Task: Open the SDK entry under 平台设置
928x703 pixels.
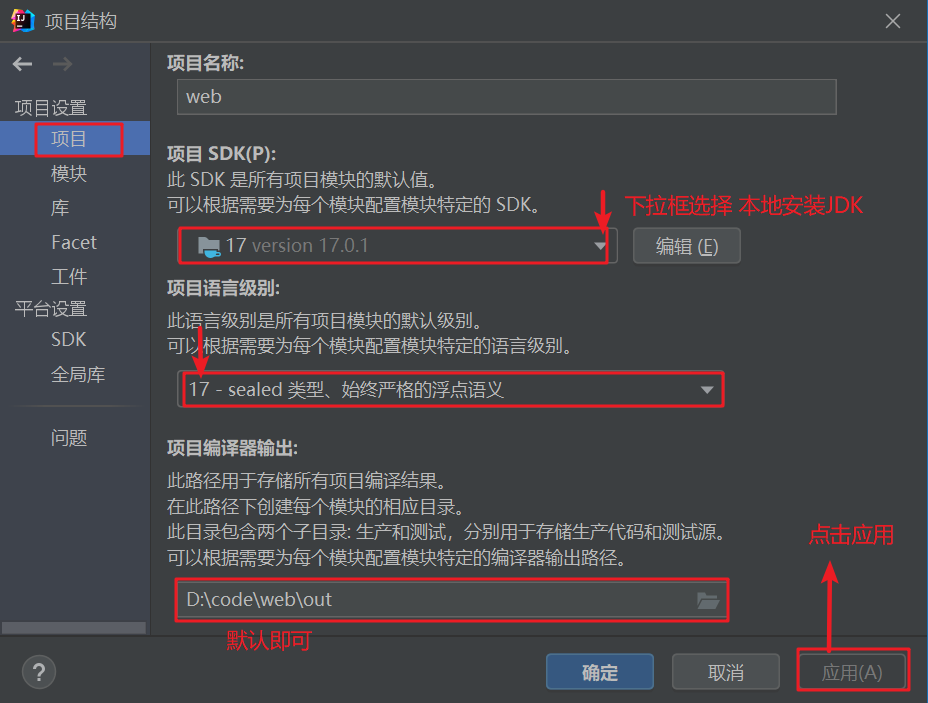Action: pyautogui.click(x=68, y=340)
